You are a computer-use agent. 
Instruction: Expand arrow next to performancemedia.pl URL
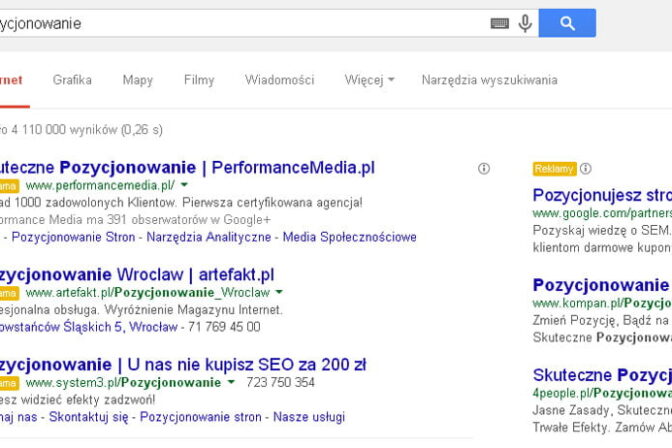click(x=184, y=185)
